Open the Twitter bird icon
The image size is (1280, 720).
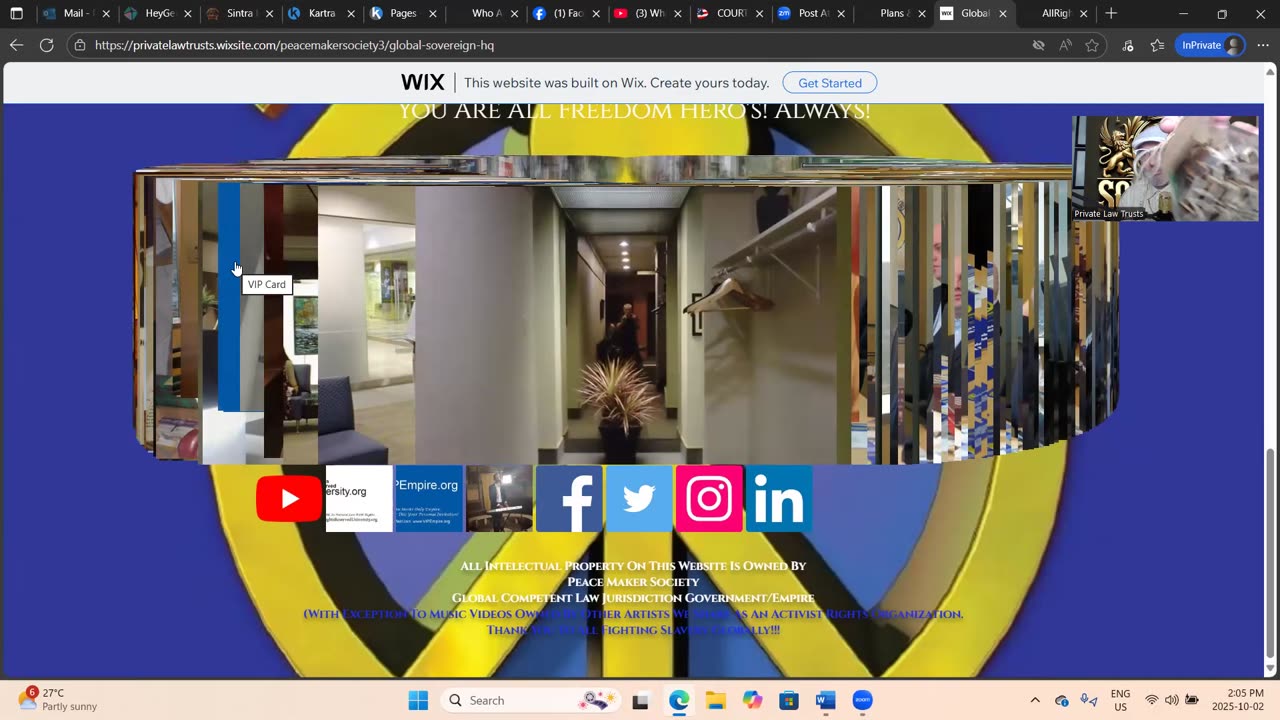(639, 498)
